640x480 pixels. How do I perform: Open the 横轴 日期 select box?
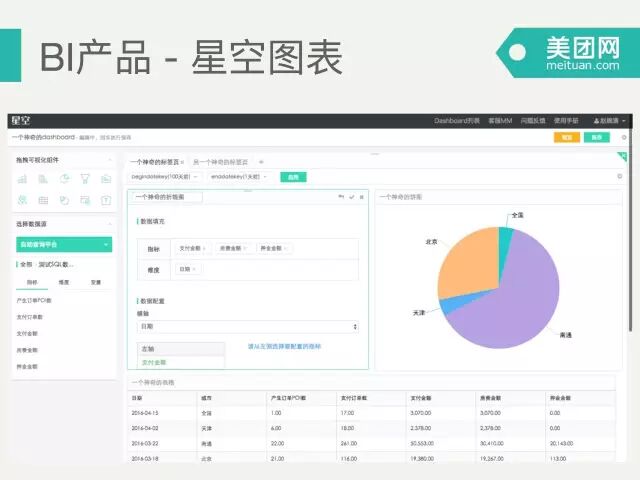248,327
